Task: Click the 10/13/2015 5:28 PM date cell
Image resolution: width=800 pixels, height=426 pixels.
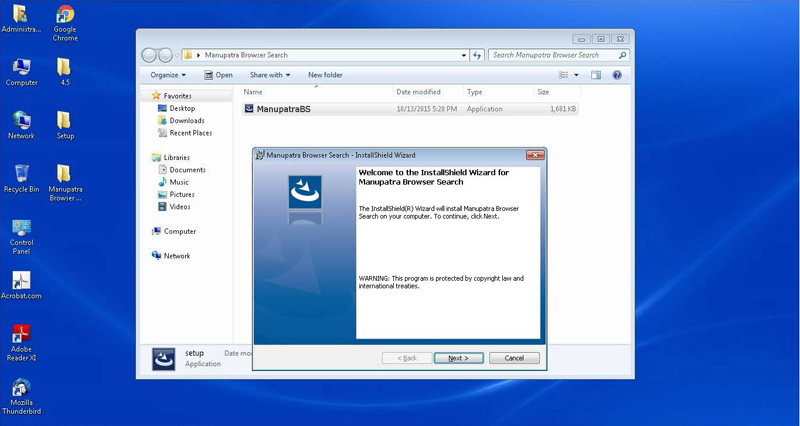Action: click(x=427, y=109)
